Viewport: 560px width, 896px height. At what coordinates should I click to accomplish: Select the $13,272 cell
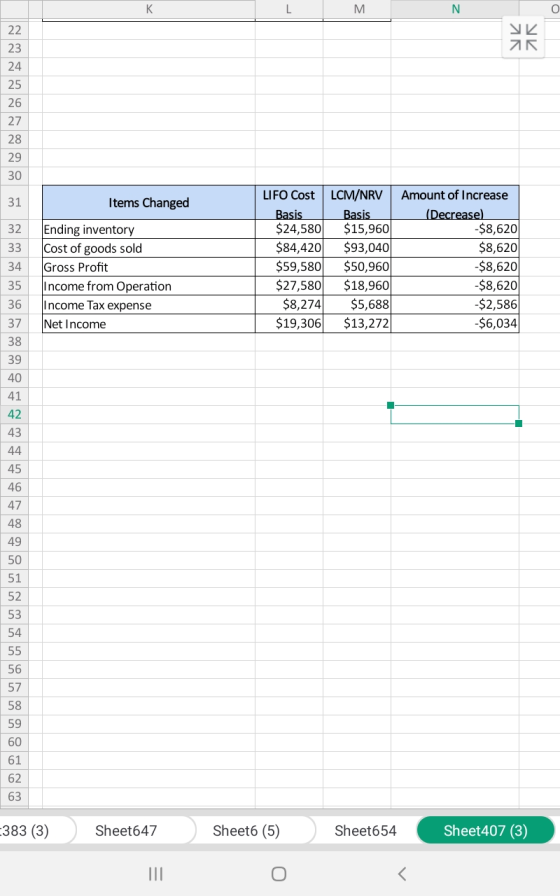tap(357, 323)
